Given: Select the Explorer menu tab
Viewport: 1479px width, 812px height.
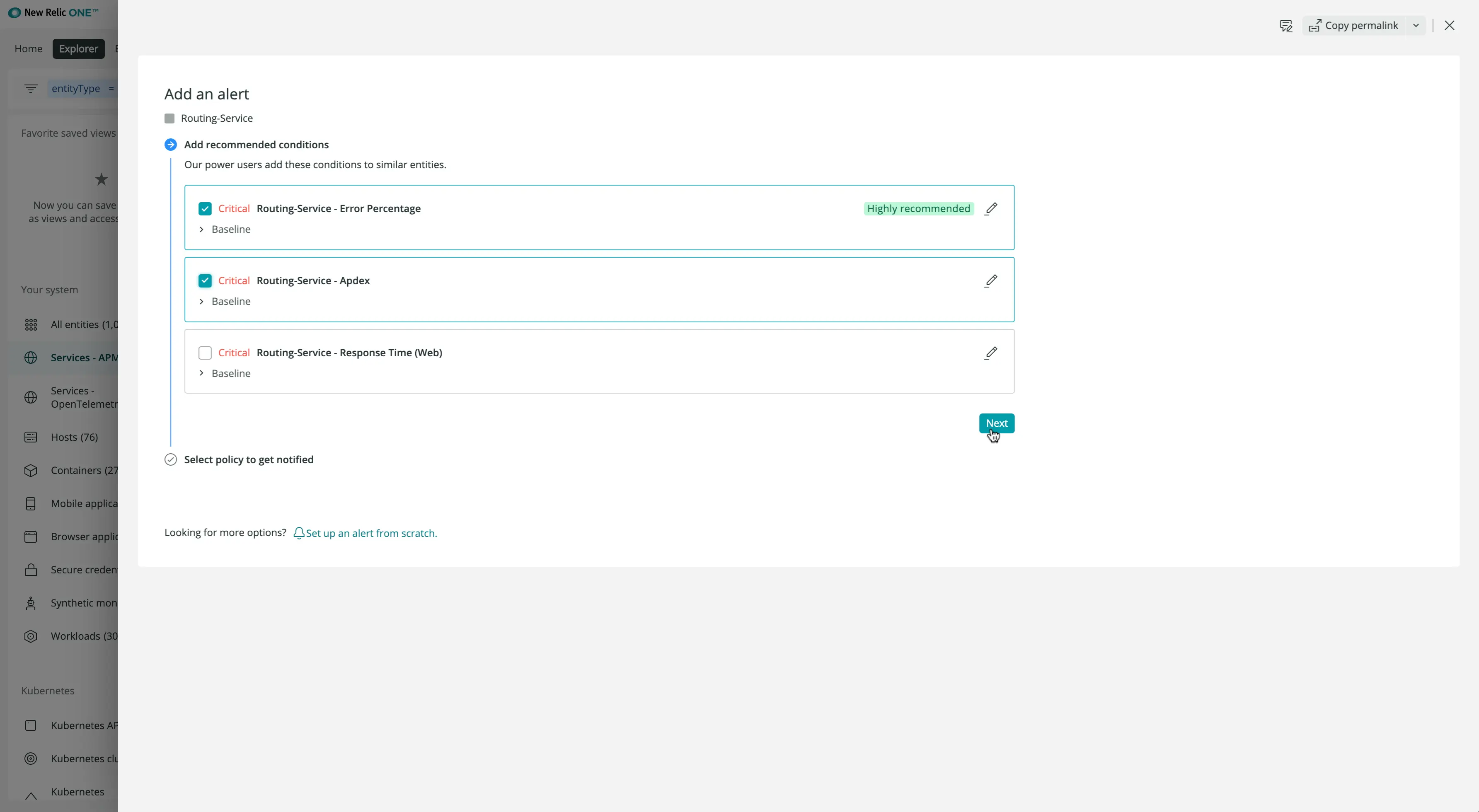Looking at the screenshot, I should [78, 48].
